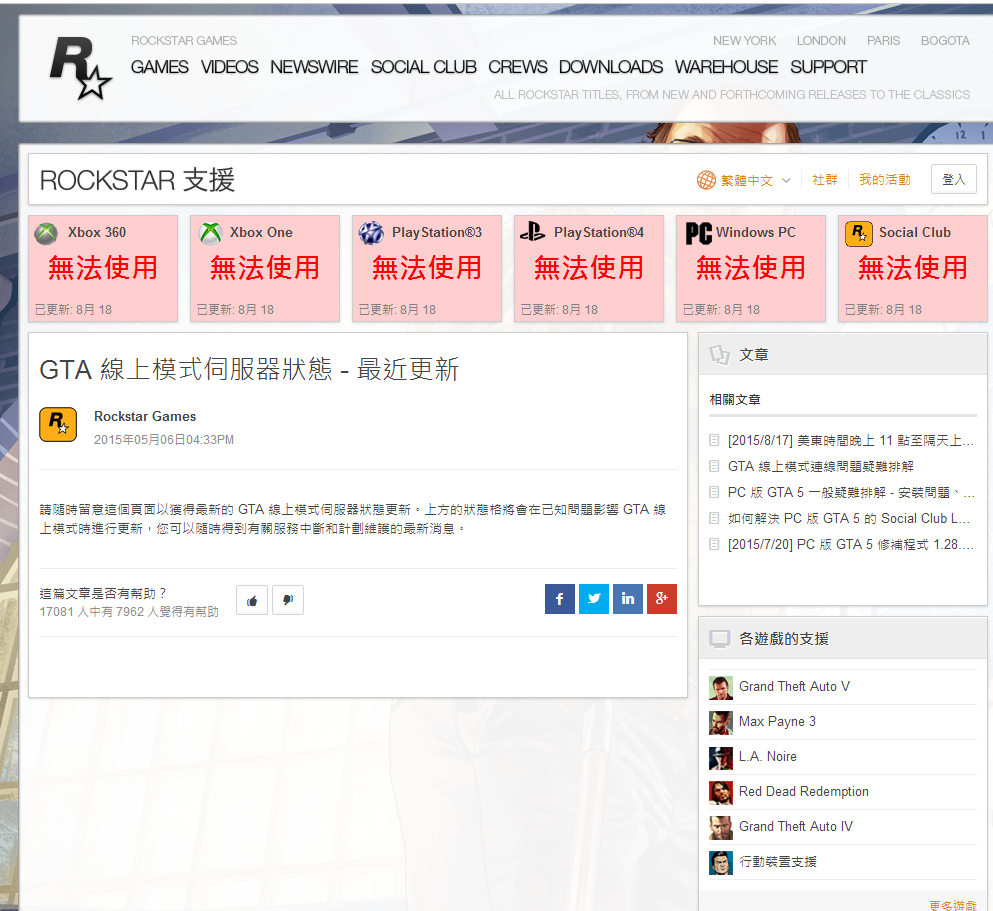Share the article on Facebook
This screenshot has width=993, height=911.
tap(560, 599)
